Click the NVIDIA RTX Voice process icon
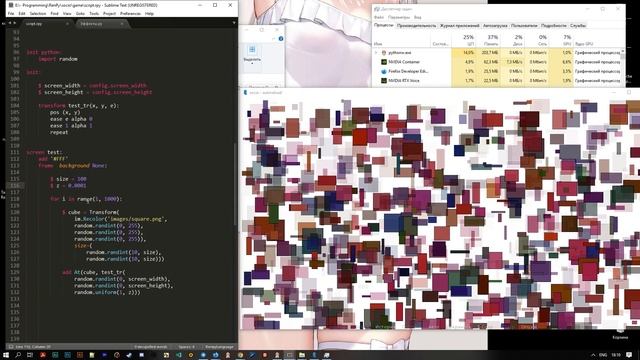Screen dimensions: 640x360 tap(384, 81)
